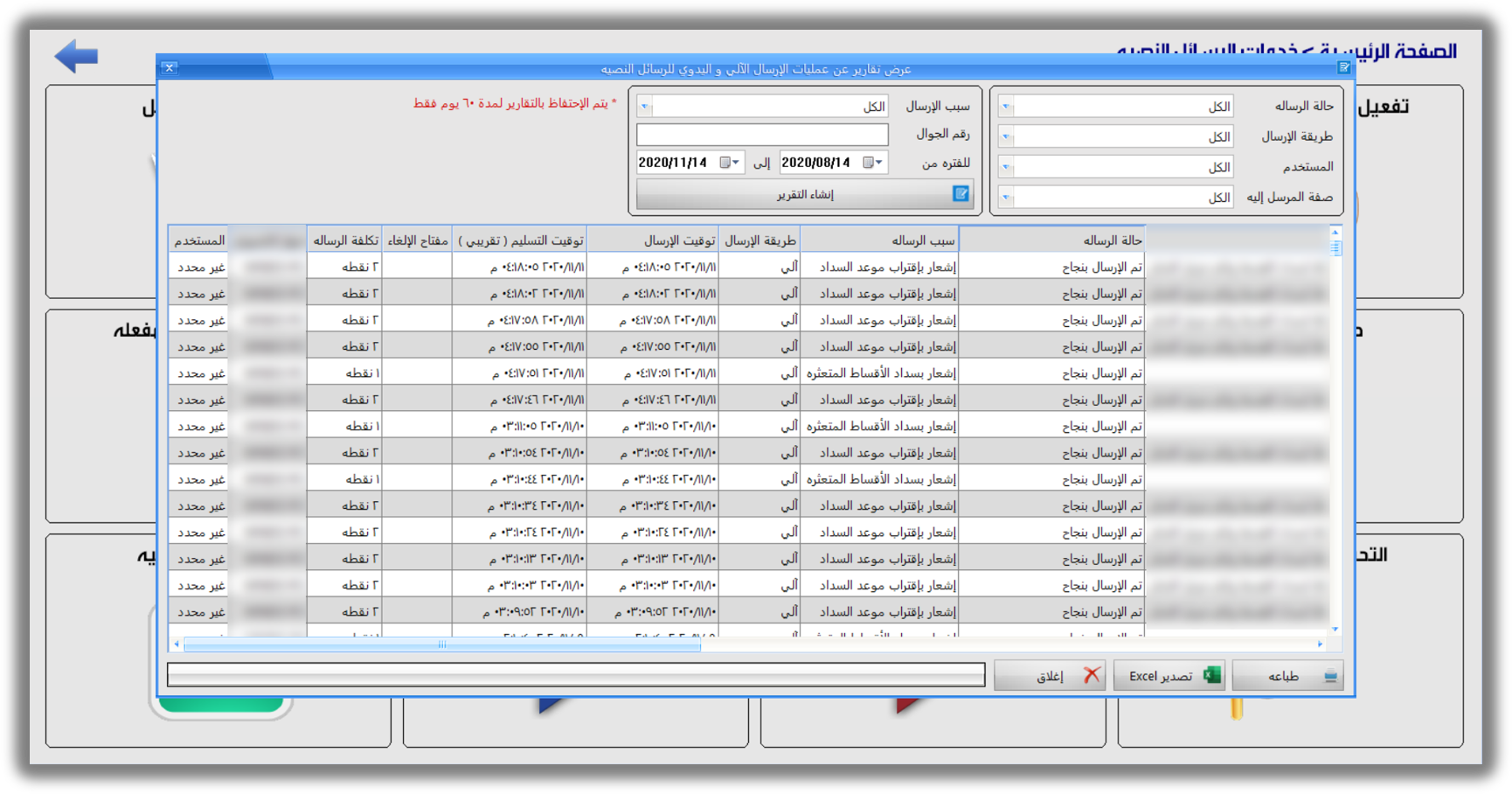This screenshot has height=794, width=1512.
Task: Click ٠٤:١٧:٥٥ in توقيت التسليم column
Action: pyautogui.click(x=520, y=347)
